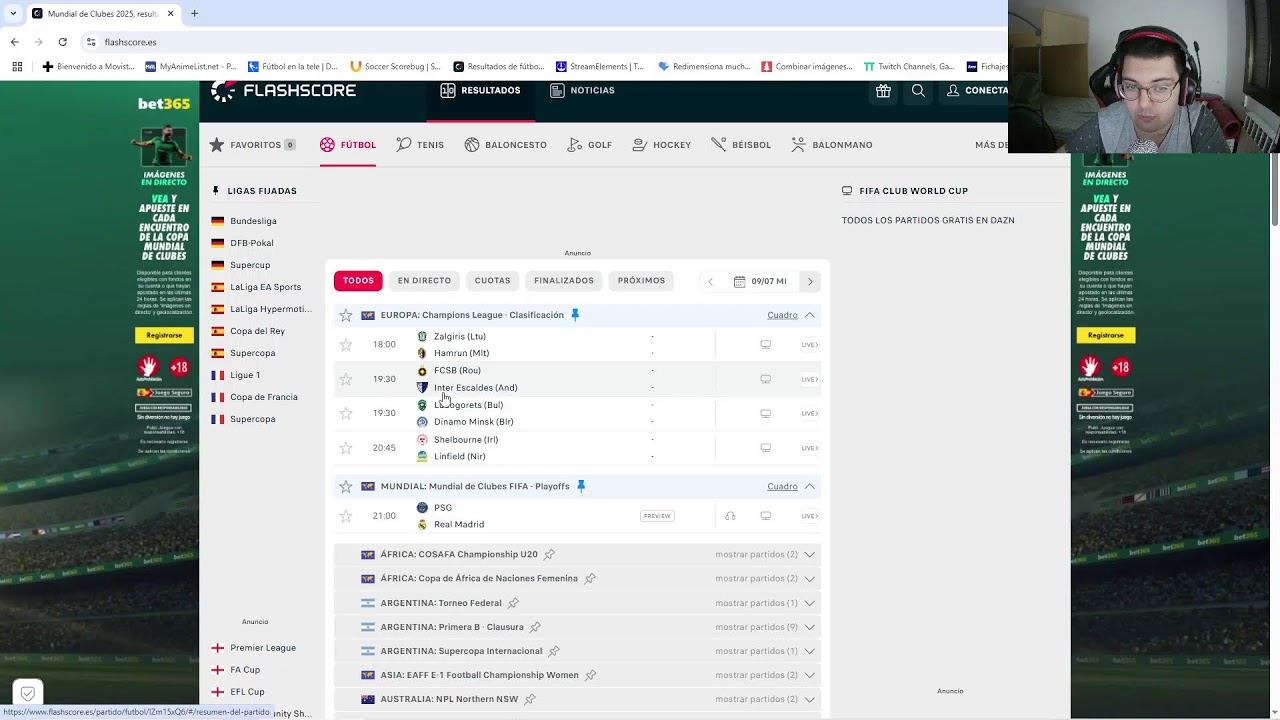Open the Resultados tab

[x=481, y=91]
